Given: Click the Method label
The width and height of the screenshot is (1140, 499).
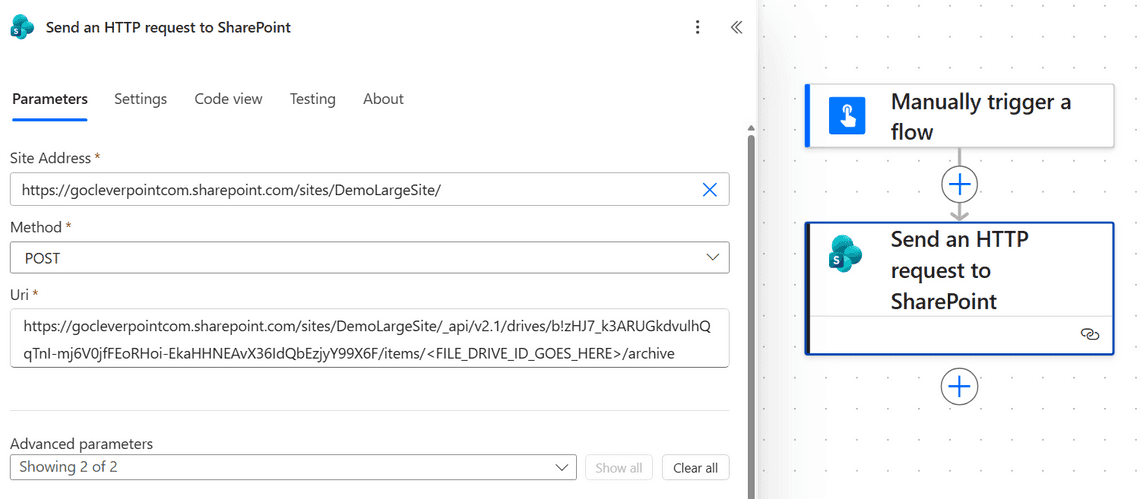Looking at the screenshot, I should (x=36, y=227).
